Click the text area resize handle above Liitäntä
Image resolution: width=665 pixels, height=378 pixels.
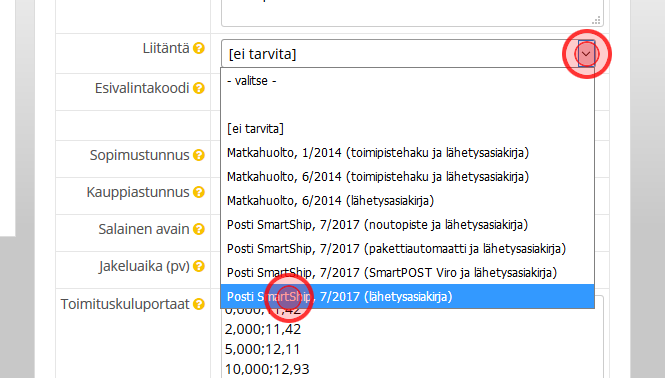click(596, 20)
